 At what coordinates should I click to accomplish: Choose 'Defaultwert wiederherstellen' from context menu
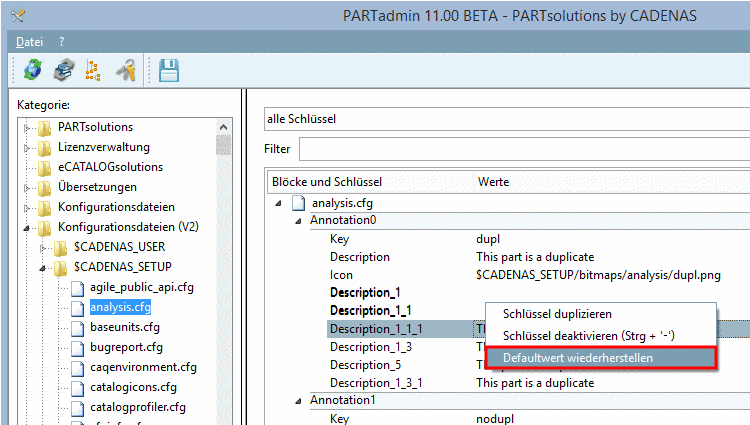(600, 357)
